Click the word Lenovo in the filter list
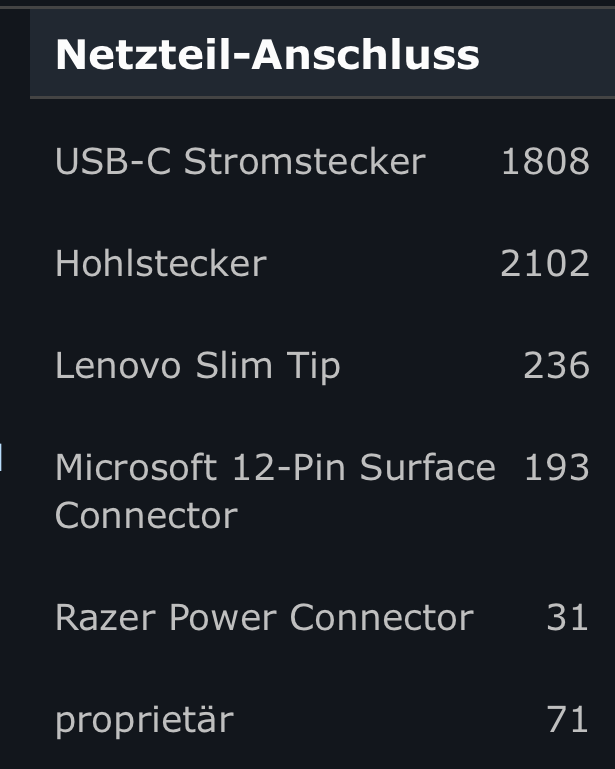Screen dimensions: 615x769 tap(118, 366)
